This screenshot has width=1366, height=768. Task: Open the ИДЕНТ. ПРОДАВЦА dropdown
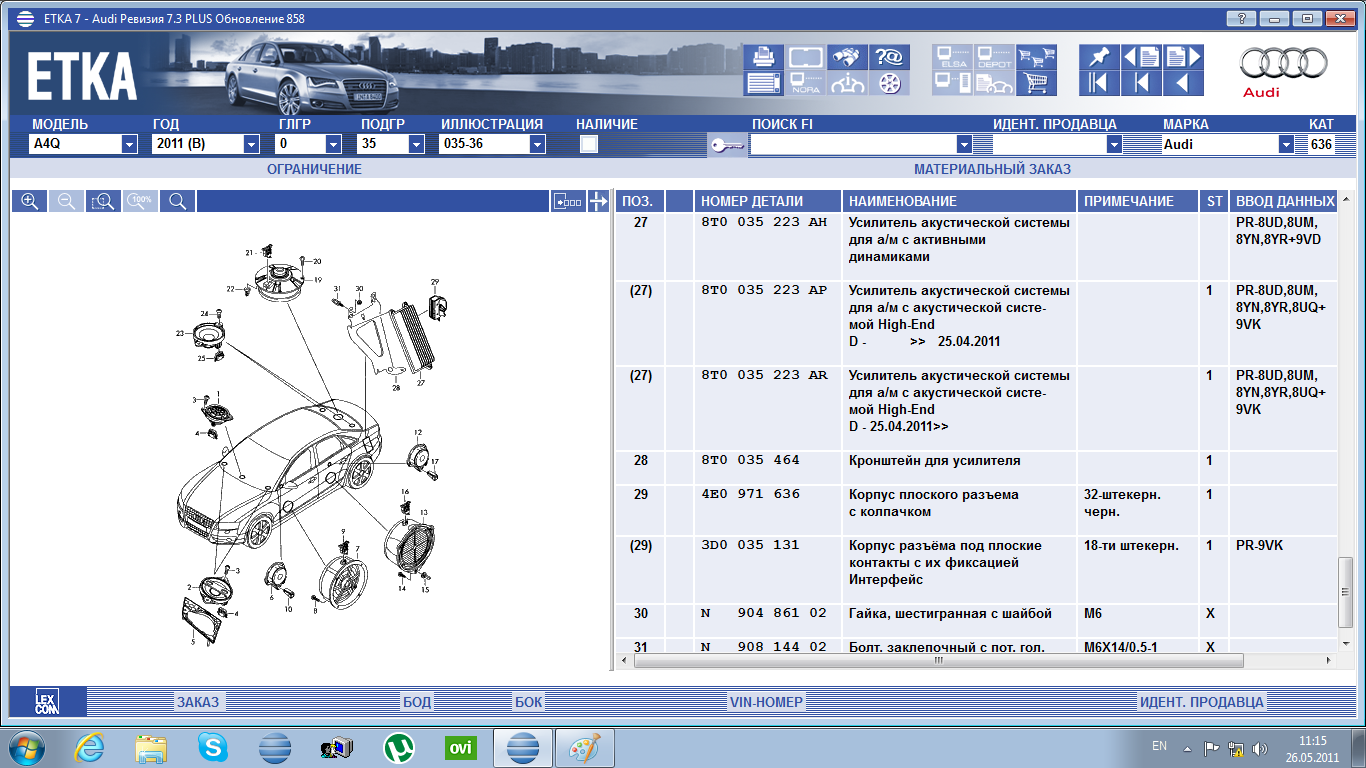tap(1114, 144)
